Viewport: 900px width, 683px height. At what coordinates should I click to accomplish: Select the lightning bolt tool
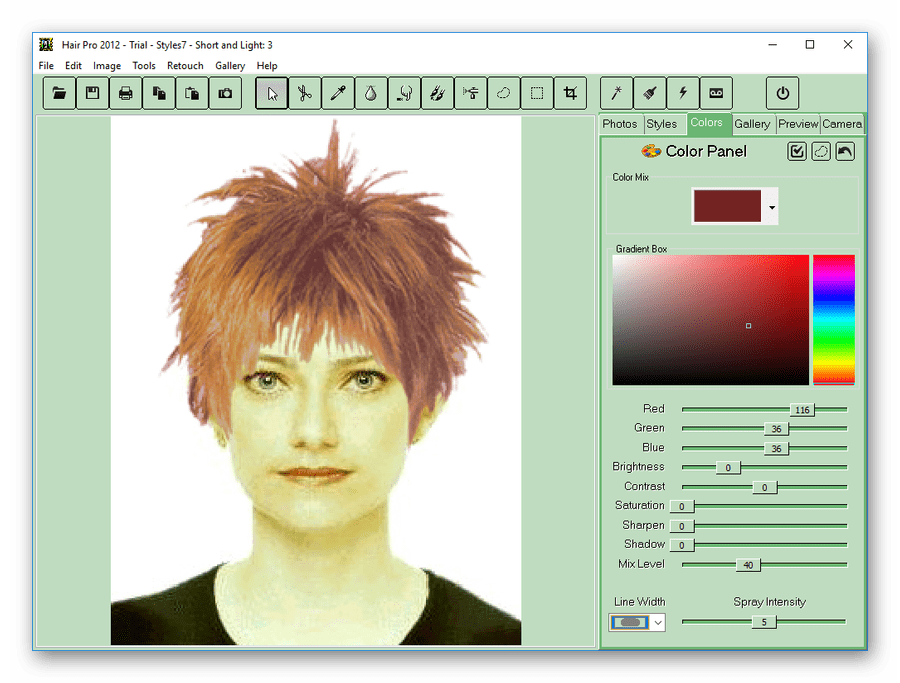click(683, 93)
